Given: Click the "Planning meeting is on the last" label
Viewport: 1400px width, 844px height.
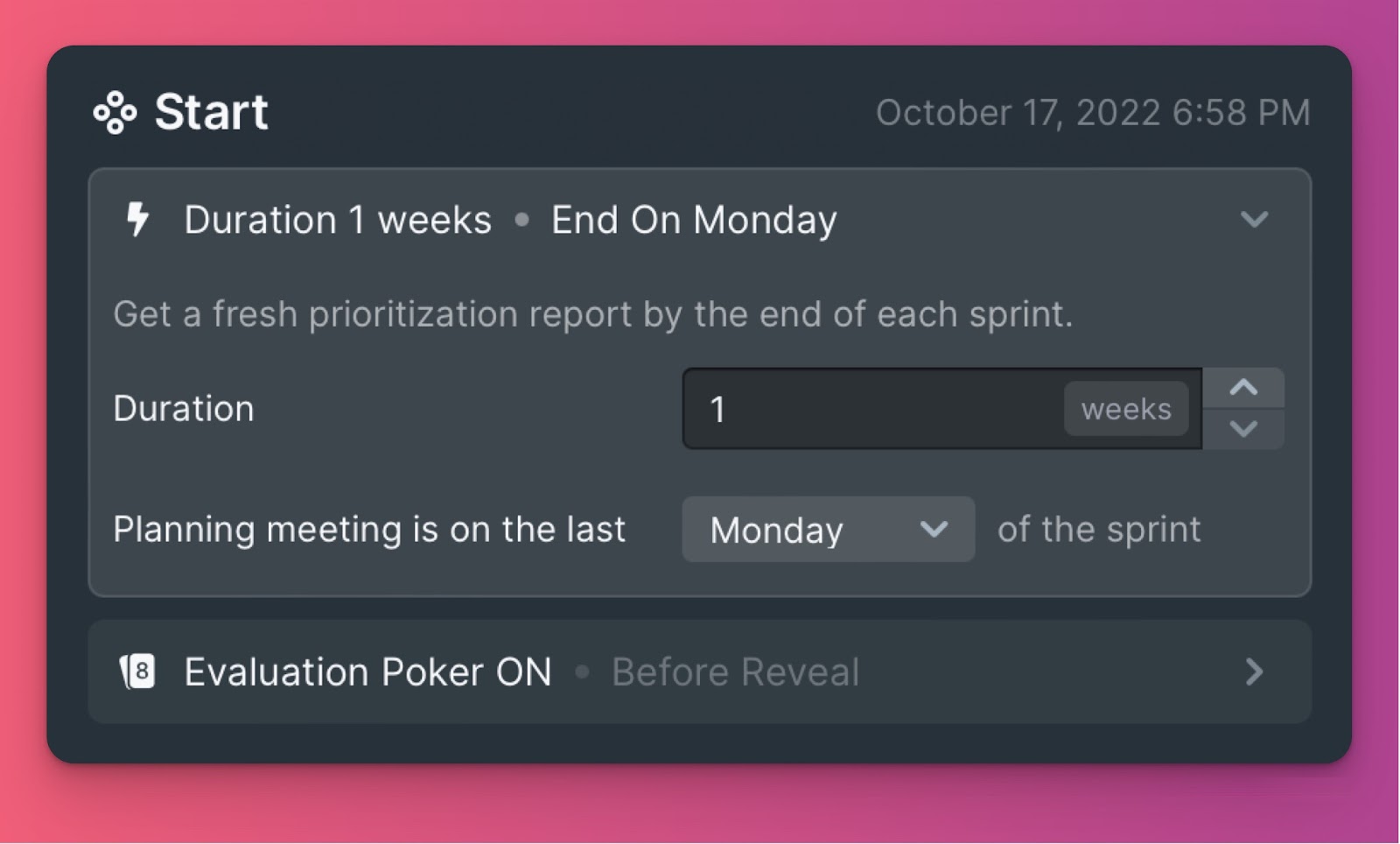Looking at the screenshot, I should [x=369, y=530].
